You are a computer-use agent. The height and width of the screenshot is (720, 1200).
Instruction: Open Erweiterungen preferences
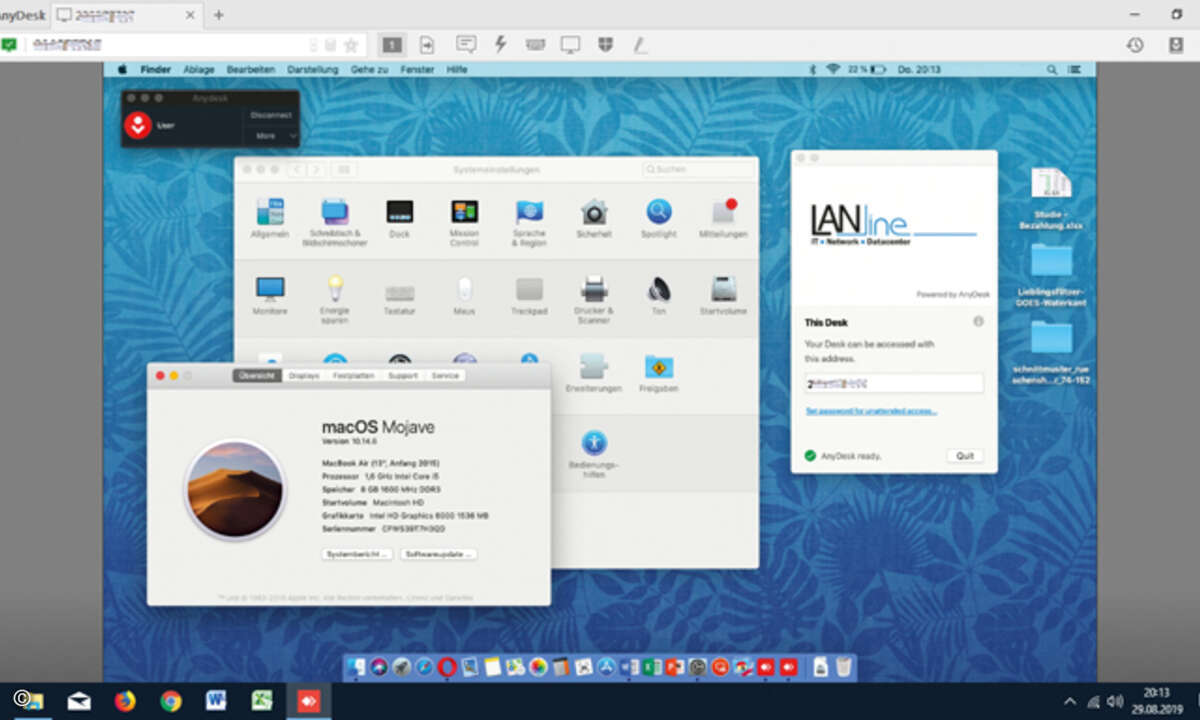pyautogui.click(x=594, y=372)
